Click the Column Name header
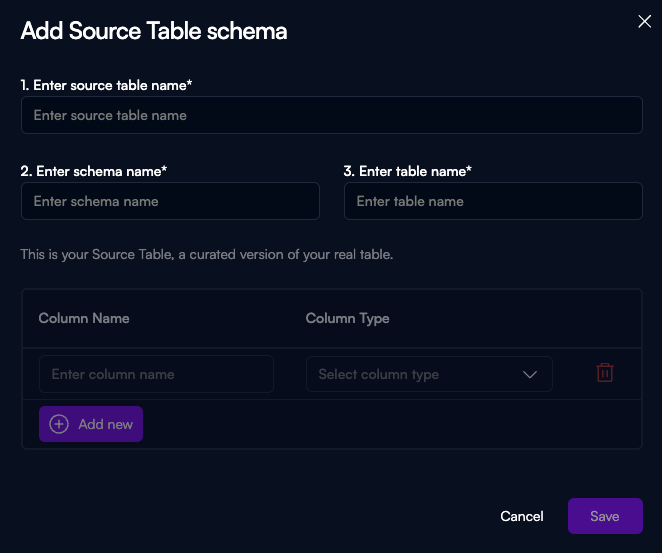The height and width of the screenshot is (553, 662). [x=84, y=318]
